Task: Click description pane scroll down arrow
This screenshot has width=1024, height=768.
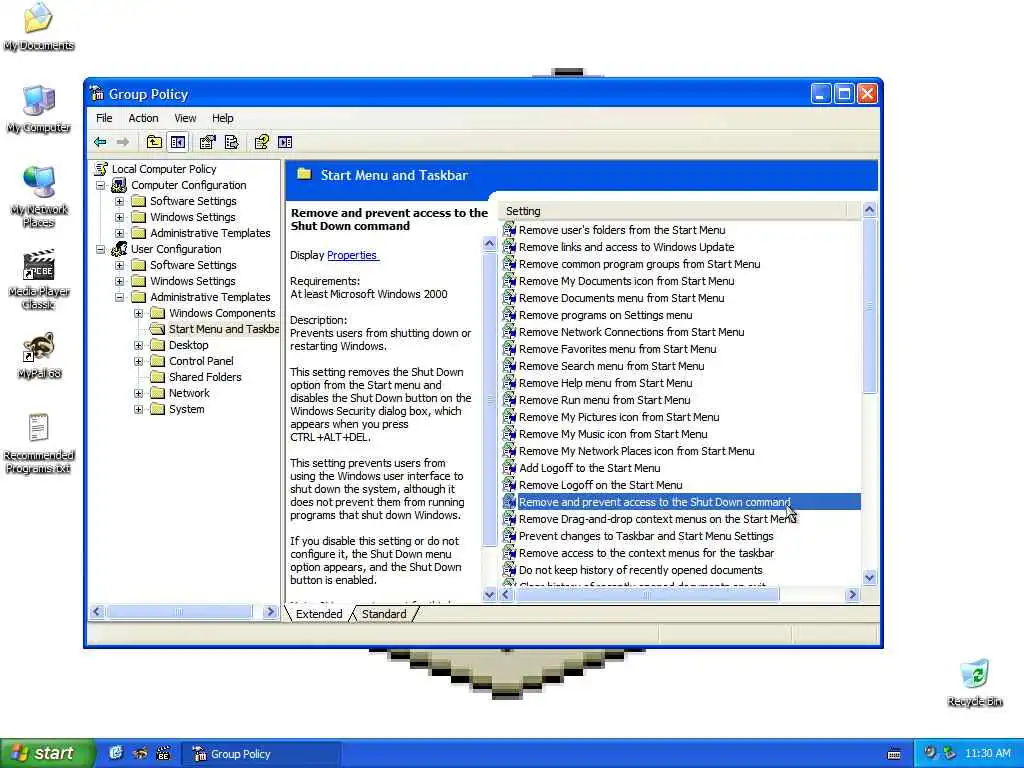Action: pos(489,594)
